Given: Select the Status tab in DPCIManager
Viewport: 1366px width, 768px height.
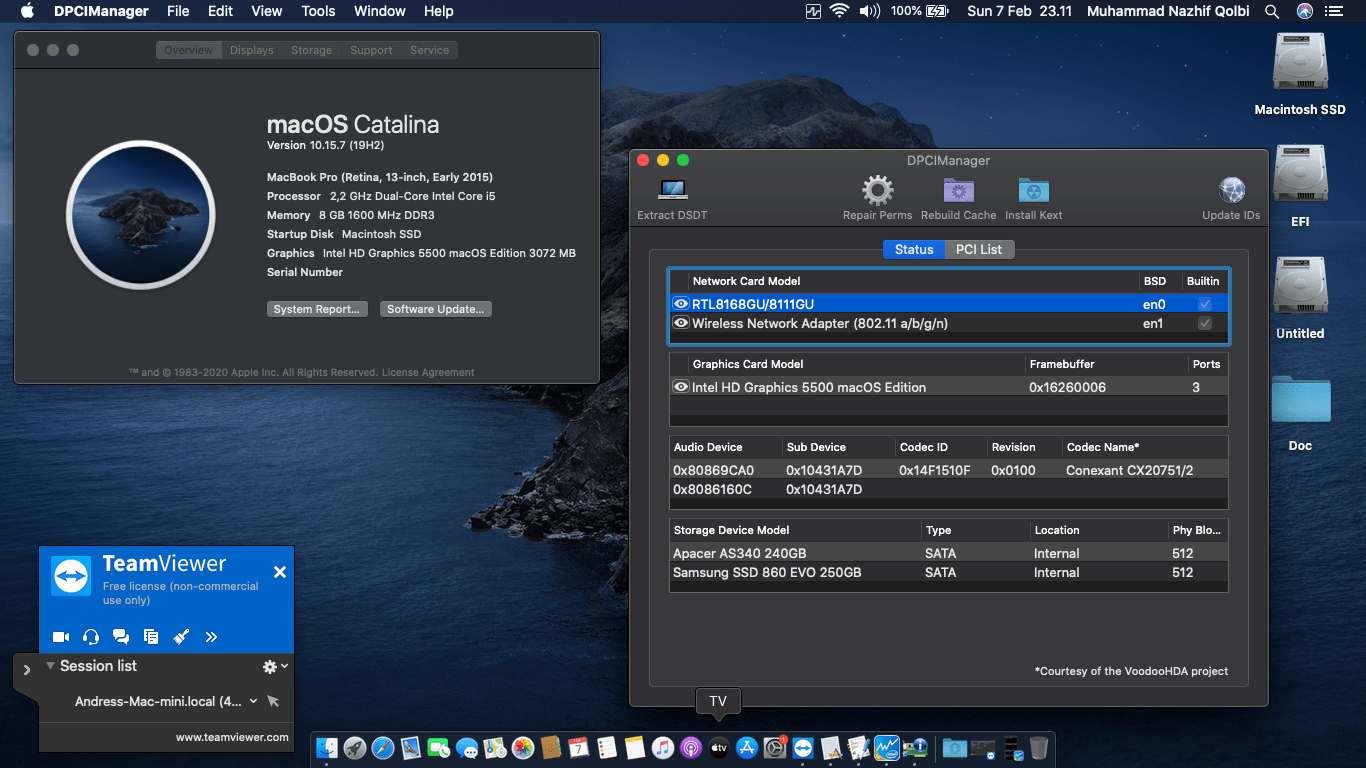Looking at the screenshot, I should (x=914, y=250).
